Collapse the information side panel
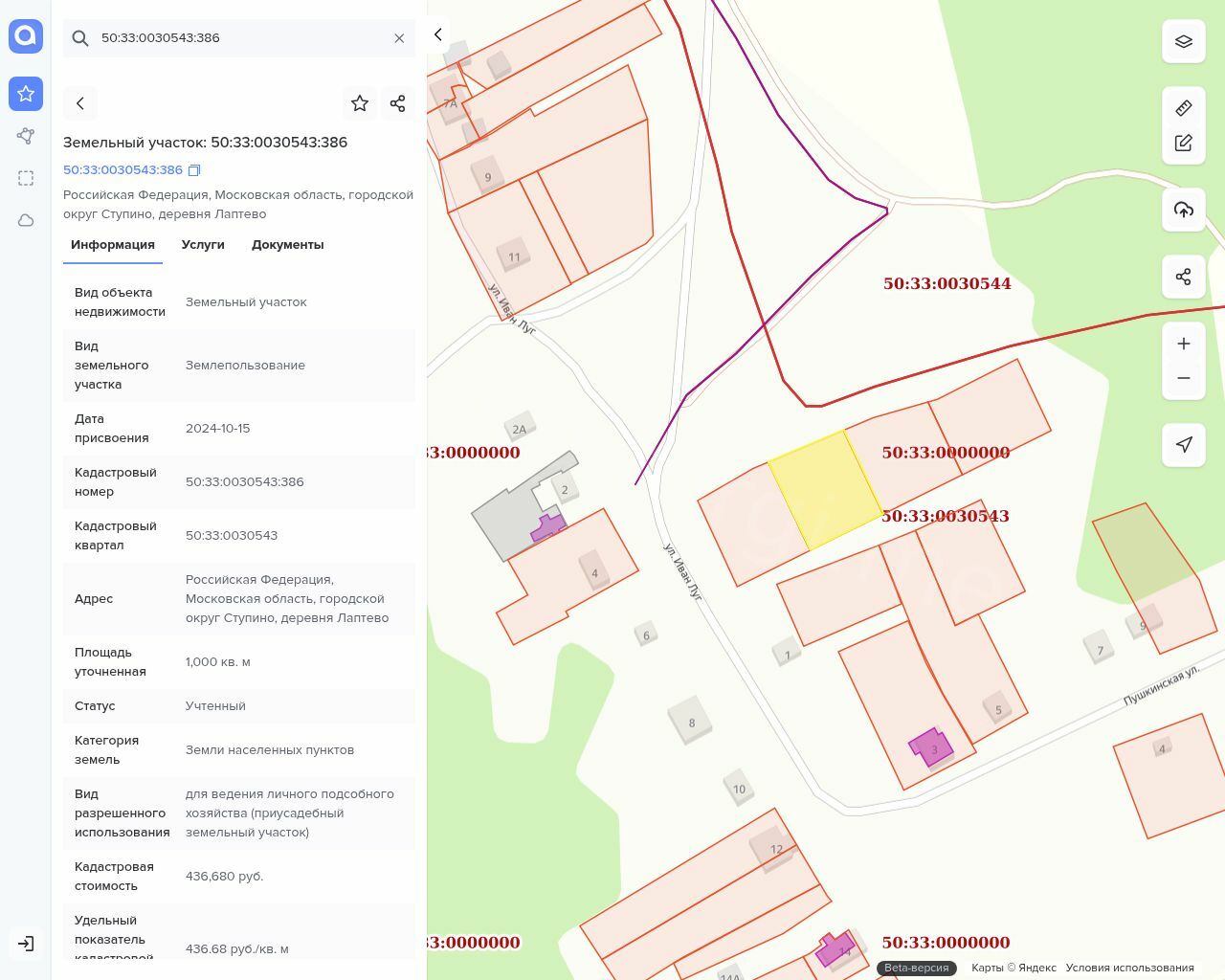 [437, 34]
